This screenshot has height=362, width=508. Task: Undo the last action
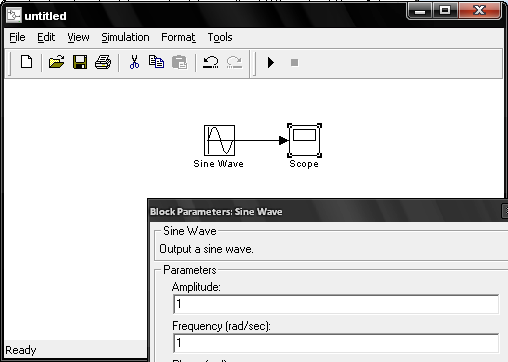tap(211, 62)
